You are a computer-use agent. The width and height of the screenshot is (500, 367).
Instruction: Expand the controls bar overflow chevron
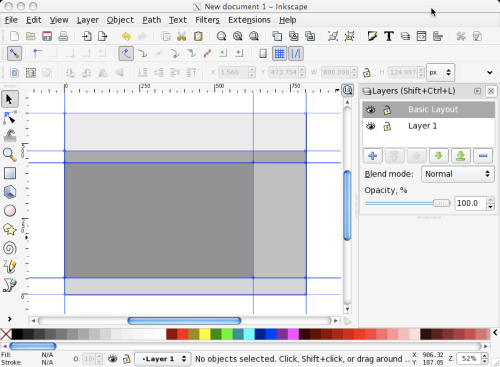490,72
